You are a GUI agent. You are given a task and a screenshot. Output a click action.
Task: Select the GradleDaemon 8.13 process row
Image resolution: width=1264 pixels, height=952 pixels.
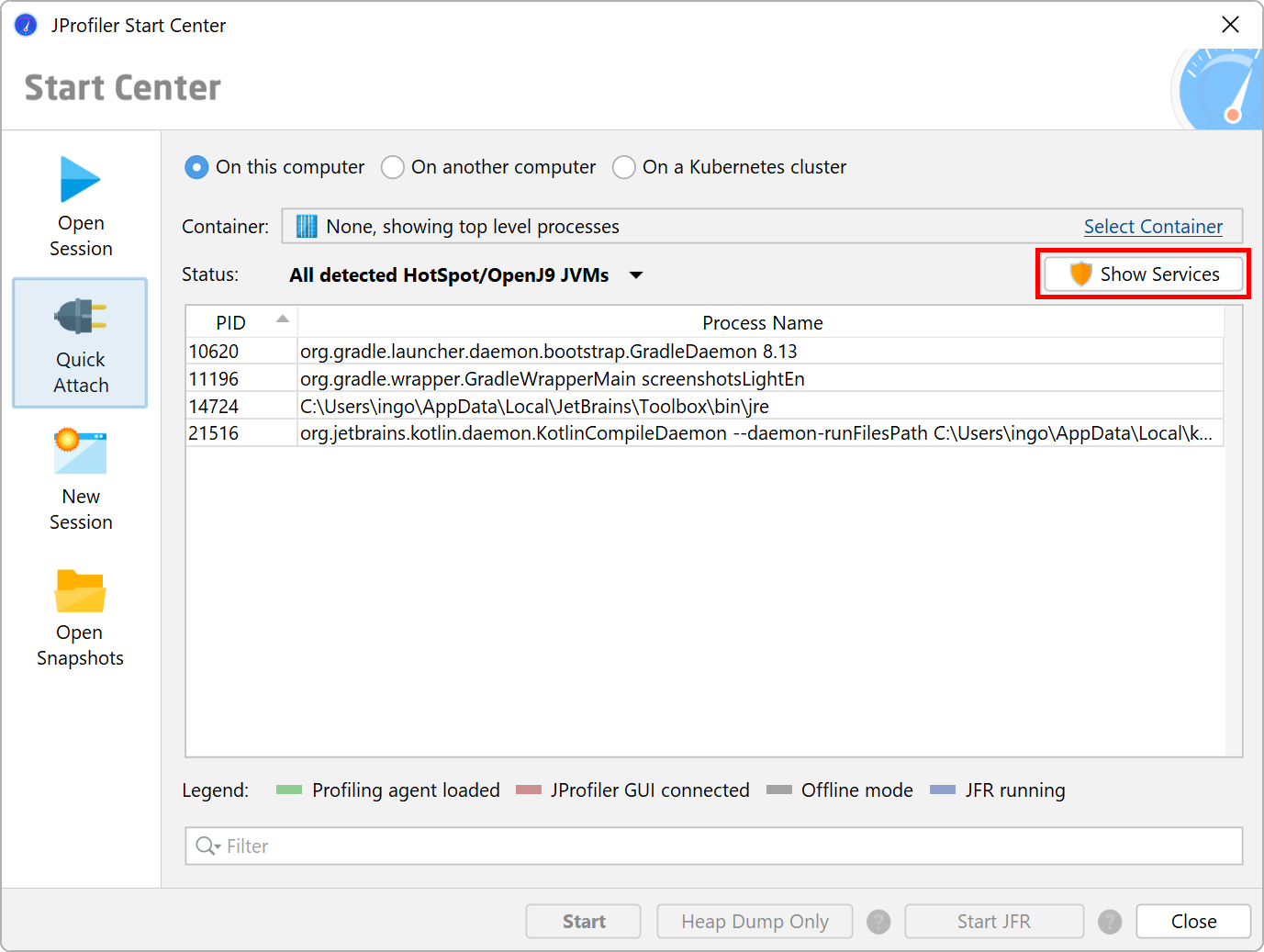pos(705,352)
